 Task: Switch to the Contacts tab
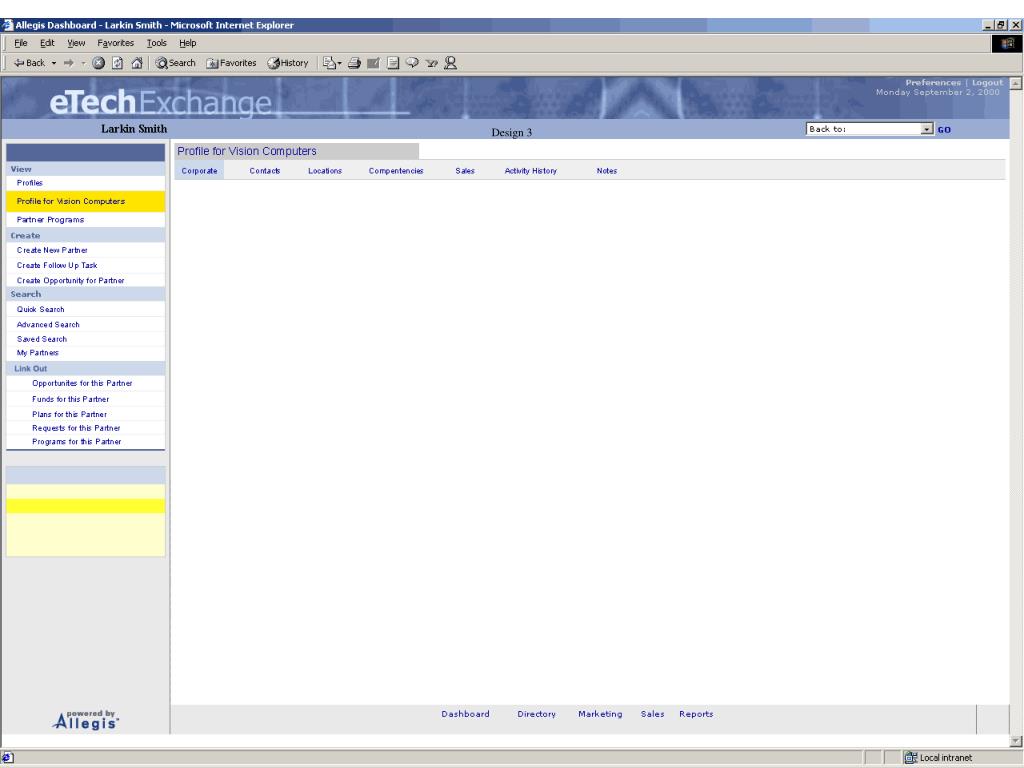264,171
